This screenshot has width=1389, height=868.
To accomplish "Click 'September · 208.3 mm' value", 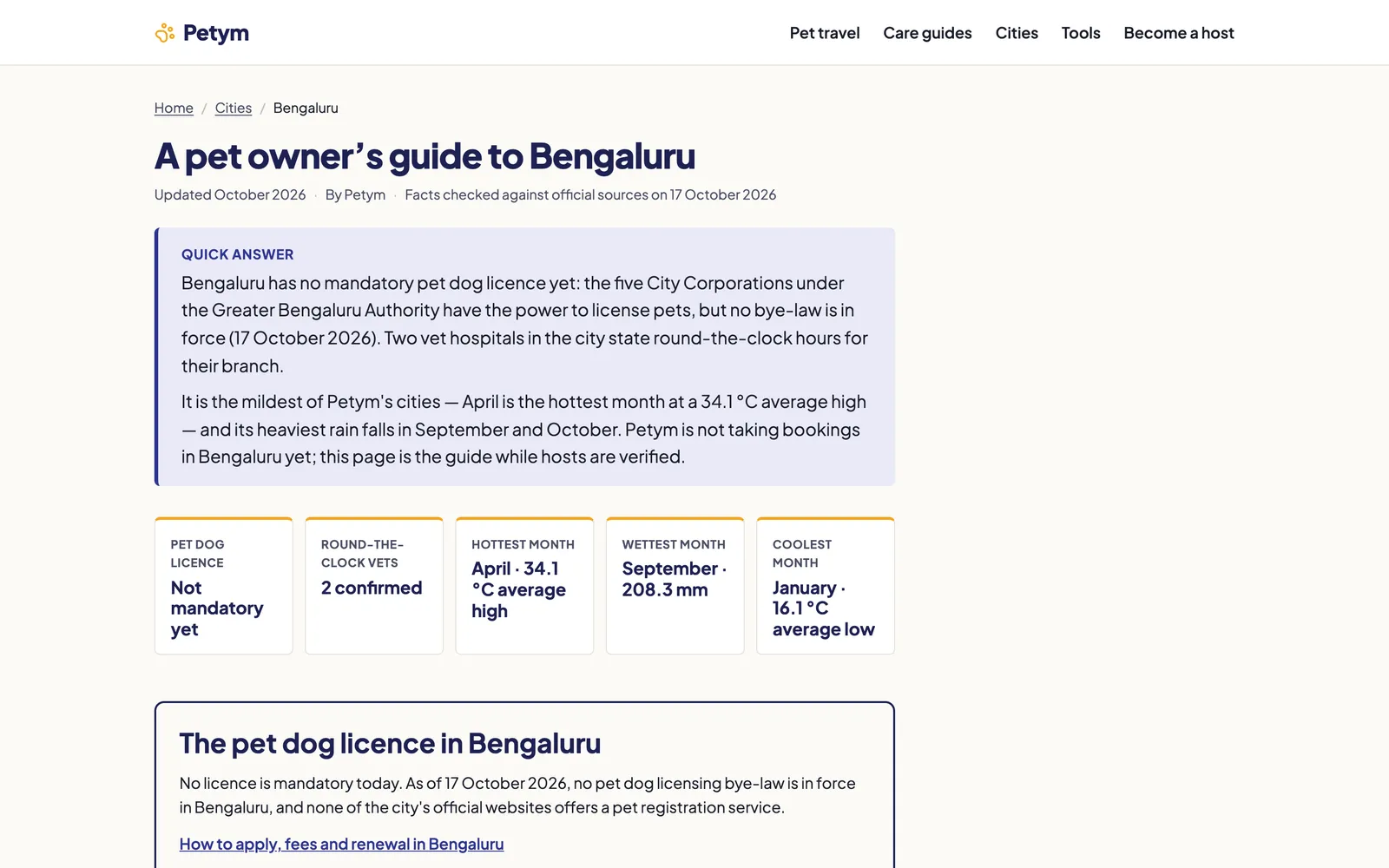I will [675, 579].
